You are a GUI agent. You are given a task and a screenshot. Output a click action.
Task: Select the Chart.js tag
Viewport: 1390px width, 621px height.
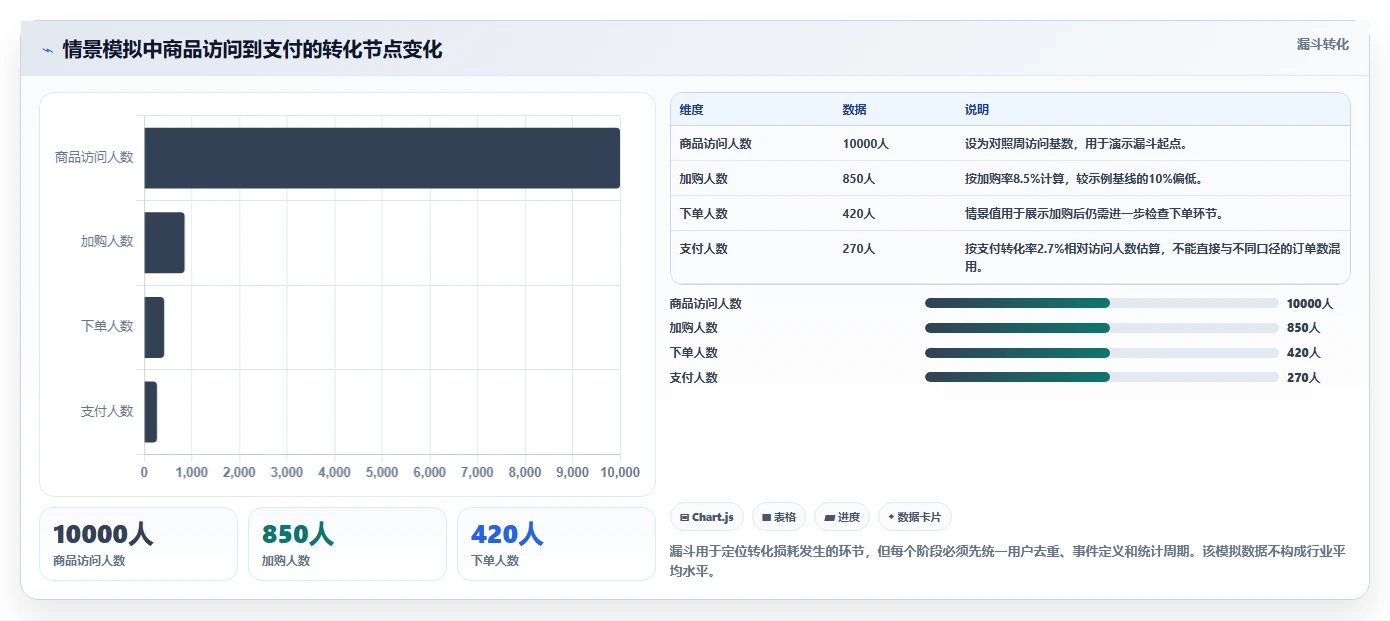(707, 517)
